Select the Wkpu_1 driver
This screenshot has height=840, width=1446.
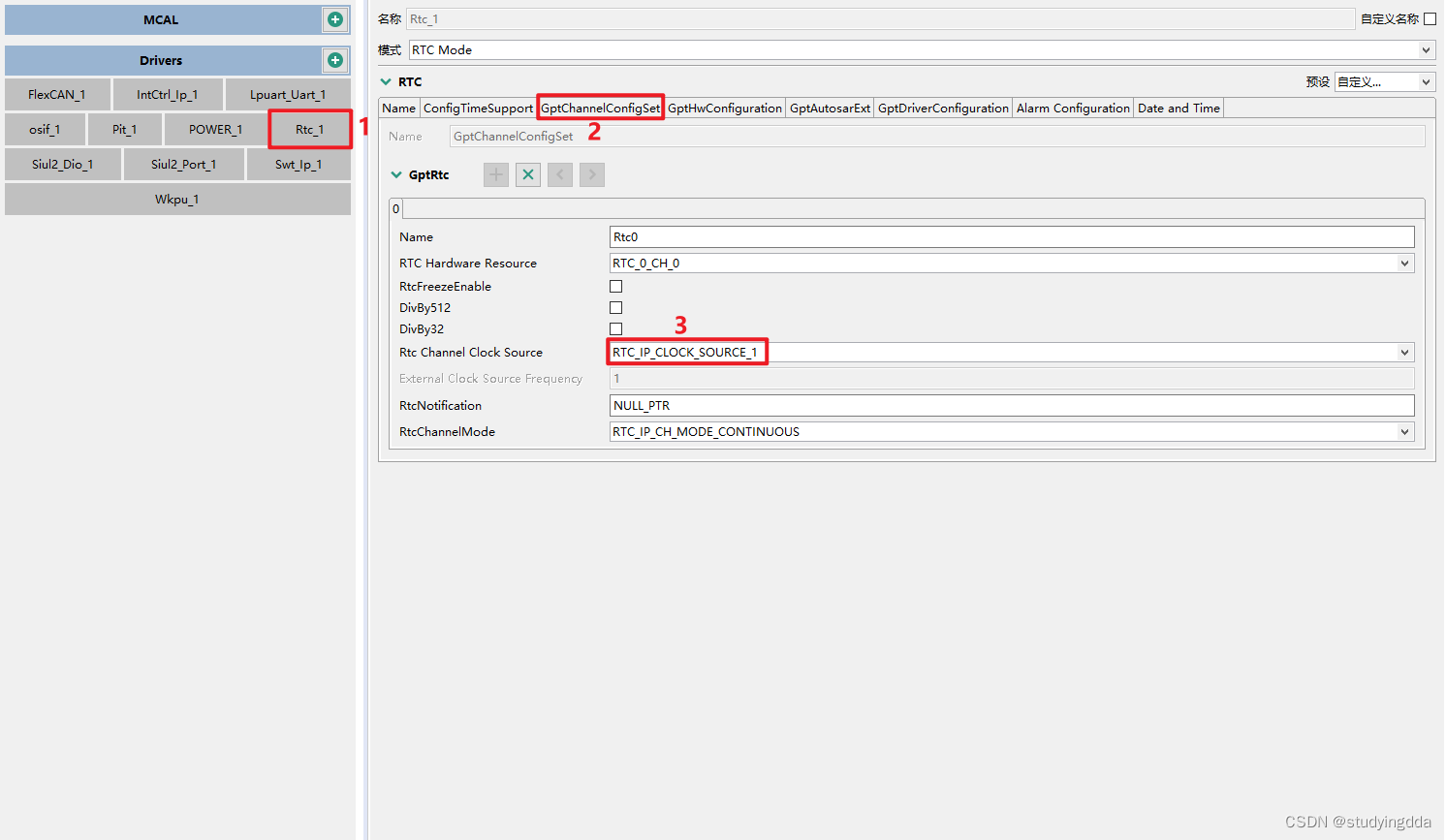177,200
